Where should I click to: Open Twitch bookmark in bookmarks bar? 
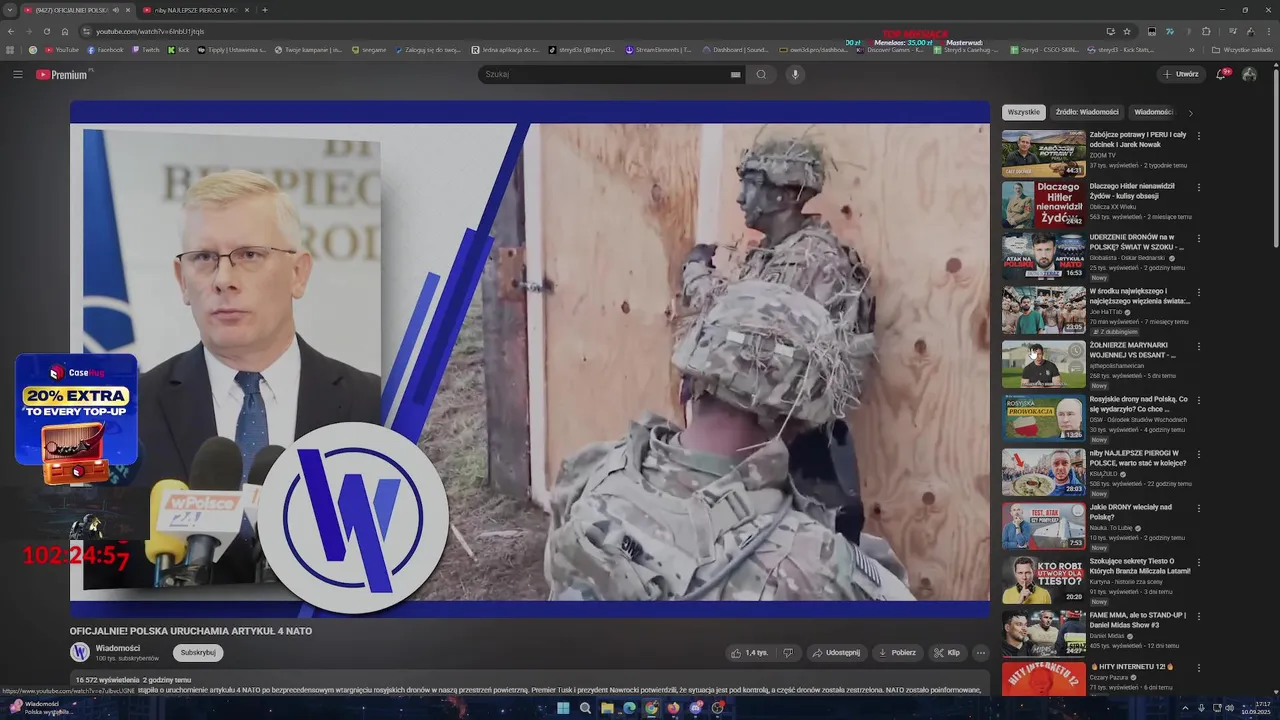tap(145, 50)
